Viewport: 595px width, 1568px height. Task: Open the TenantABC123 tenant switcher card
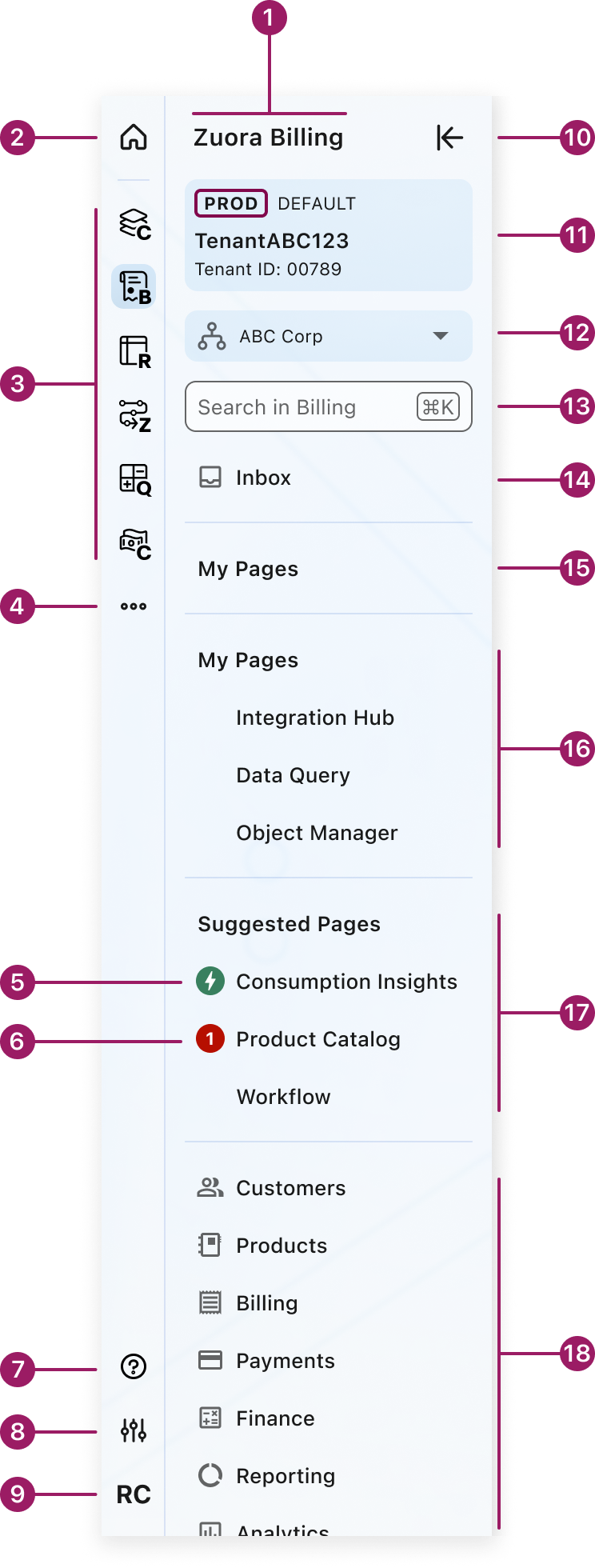[328, 235]
